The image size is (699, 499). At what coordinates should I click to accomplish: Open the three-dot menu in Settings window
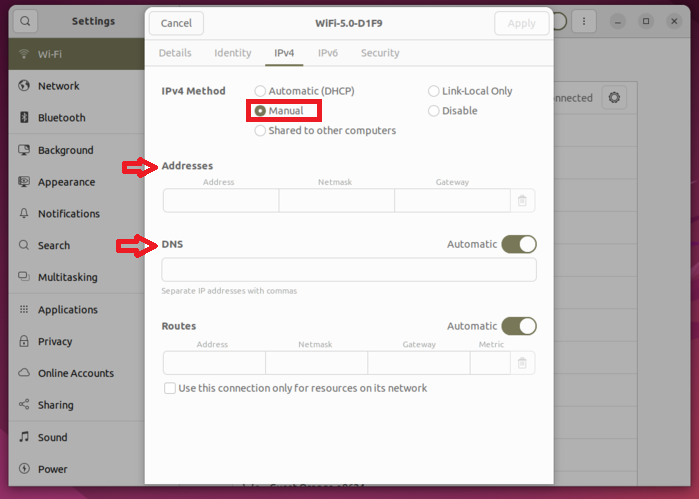pyautogui.click(x=584, y=21)
